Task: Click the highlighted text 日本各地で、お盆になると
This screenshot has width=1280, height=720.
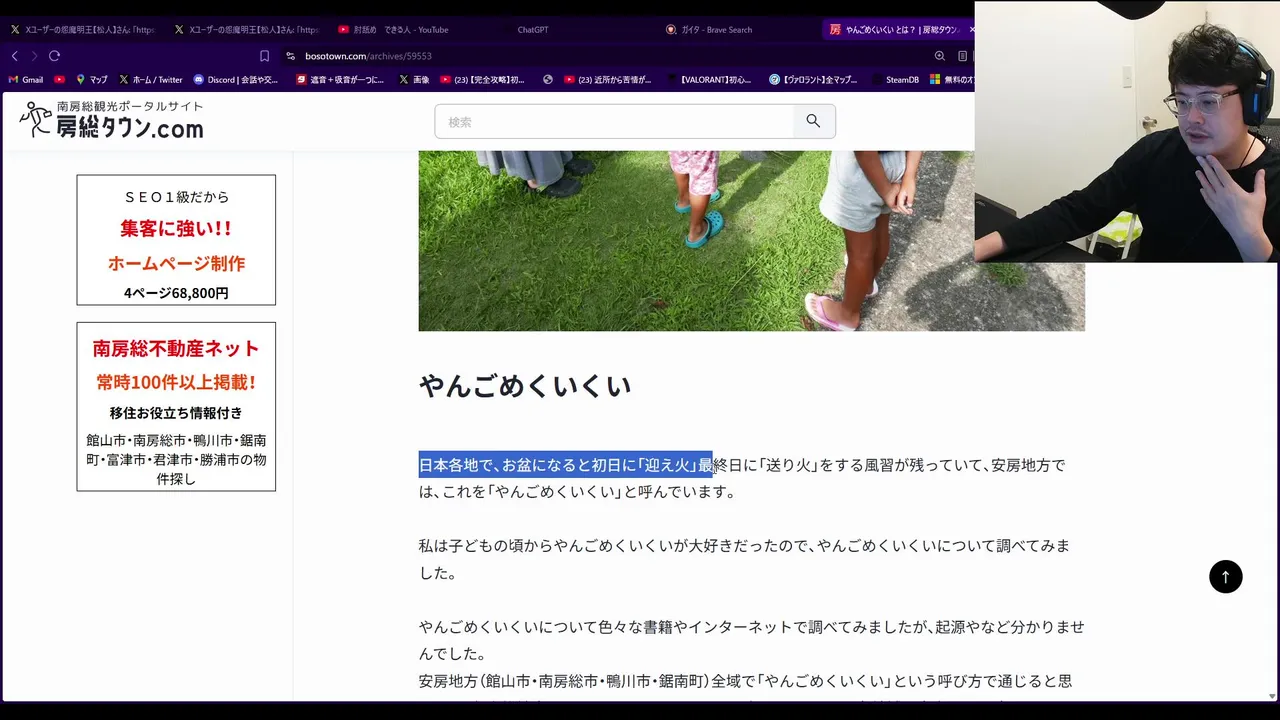Action: click(565, 465)
